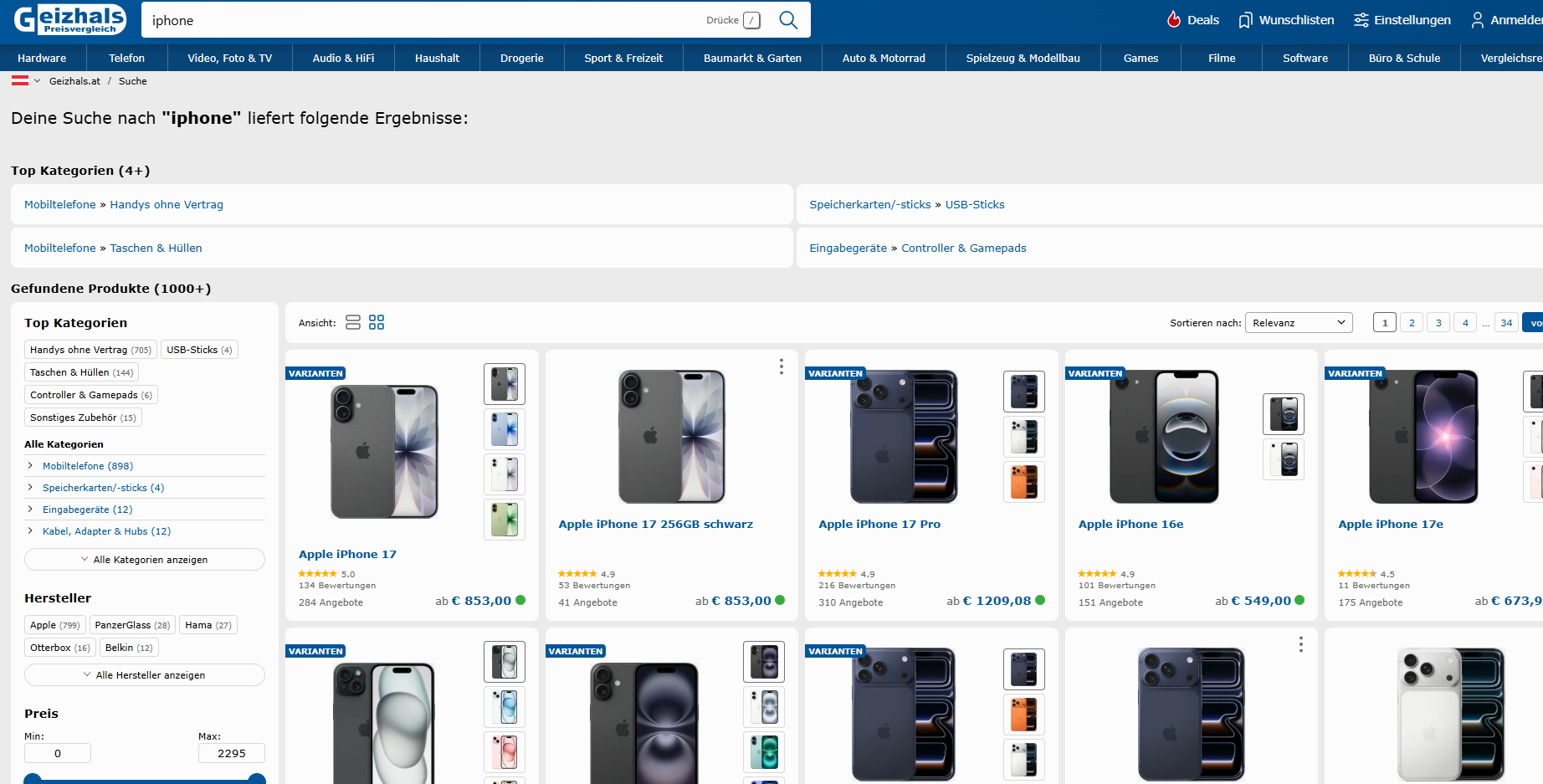Switch to list view layout icon
This screenshot has height=784, width=1543.
353,322
